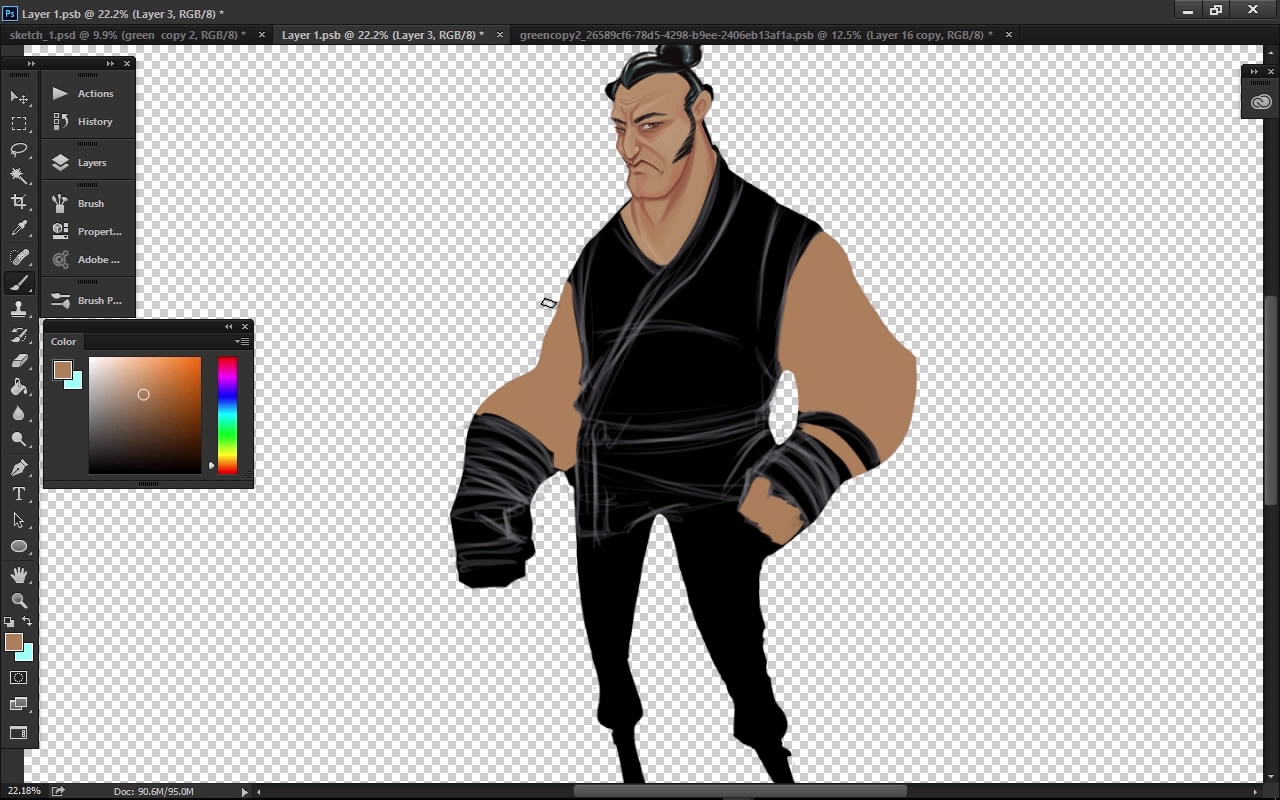Select the Blur droplet tool

(x=19, y=413)
